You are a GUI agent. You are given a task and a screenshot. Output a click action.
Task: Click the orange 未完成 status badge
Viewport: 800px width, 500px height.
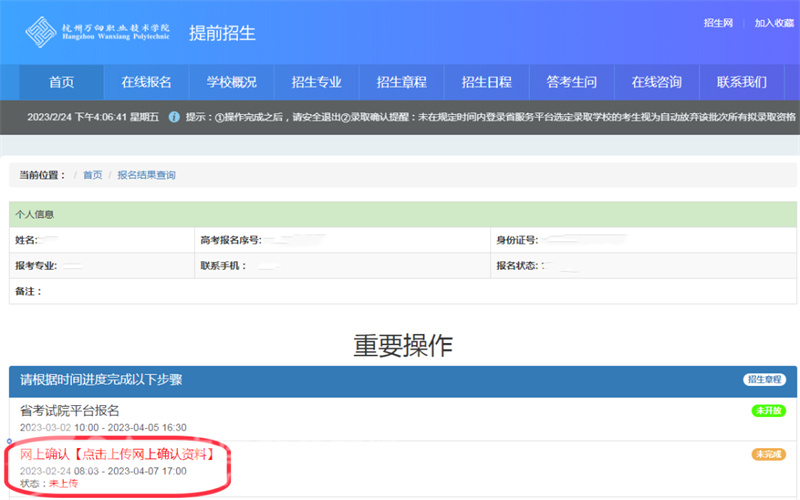point(769,455)
